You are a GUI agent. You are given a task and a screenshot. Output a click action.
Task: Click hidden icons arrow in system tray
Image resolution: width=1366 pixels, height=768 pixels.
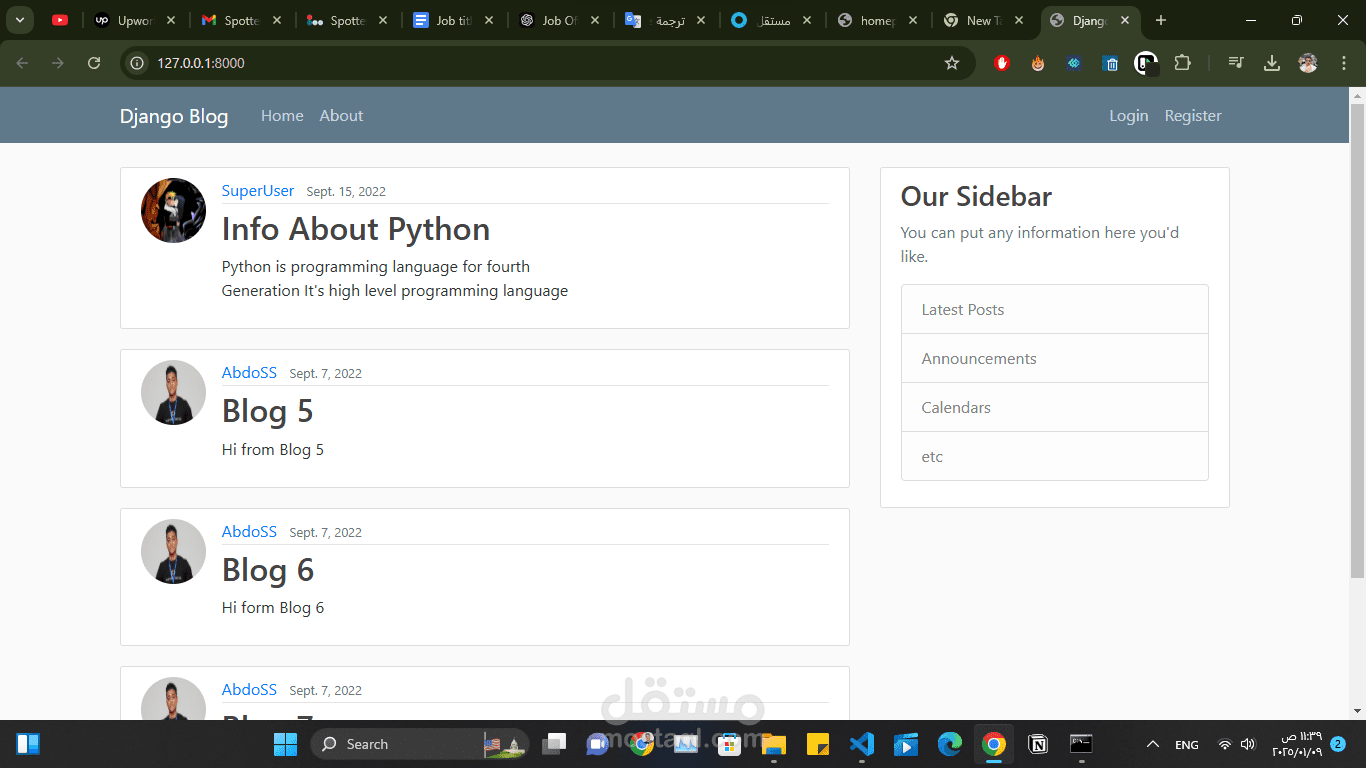(x=1153, y=744)
